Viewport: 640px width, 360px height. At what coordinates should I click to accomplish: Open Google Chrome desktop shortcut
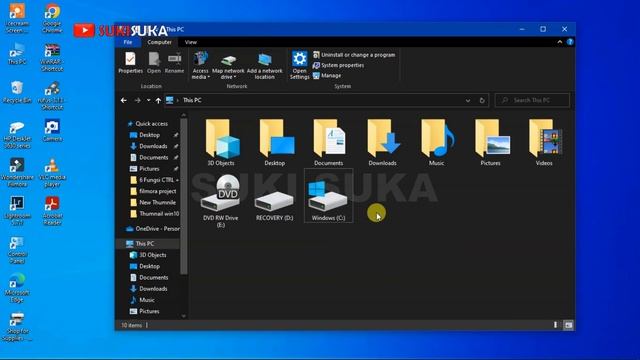click(x=52, y=19)
